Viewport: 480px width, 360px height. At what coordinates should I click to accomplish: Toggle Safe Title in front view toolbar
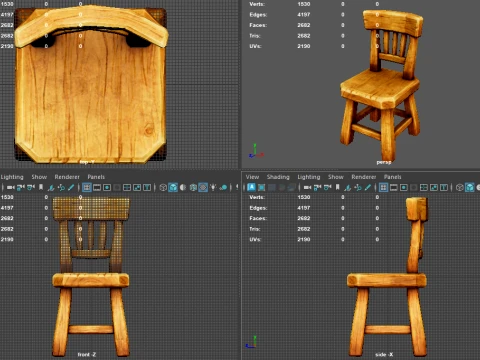[147, 187]
